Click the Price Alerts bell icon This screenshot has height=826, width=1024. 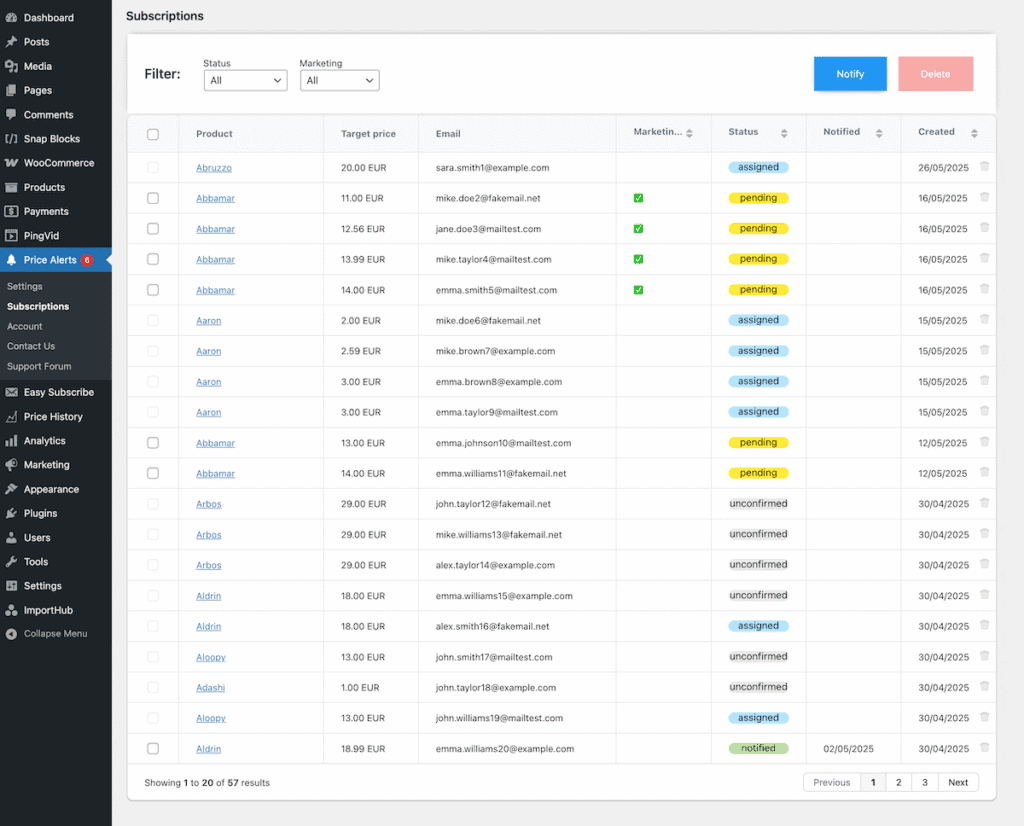click(12, 260)
